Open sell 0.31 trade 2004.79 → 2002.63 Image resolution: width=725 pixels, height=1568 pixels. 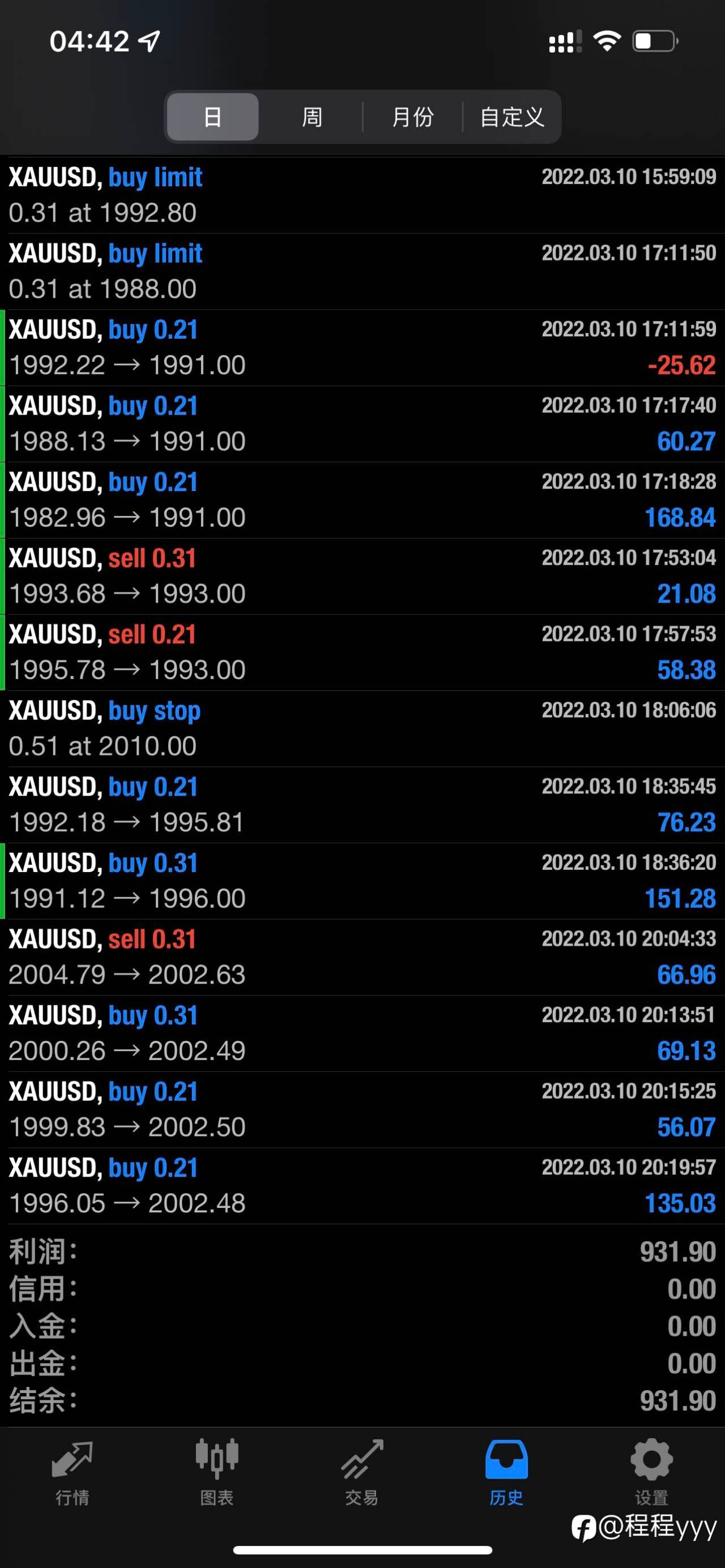(x=362, y=957)
